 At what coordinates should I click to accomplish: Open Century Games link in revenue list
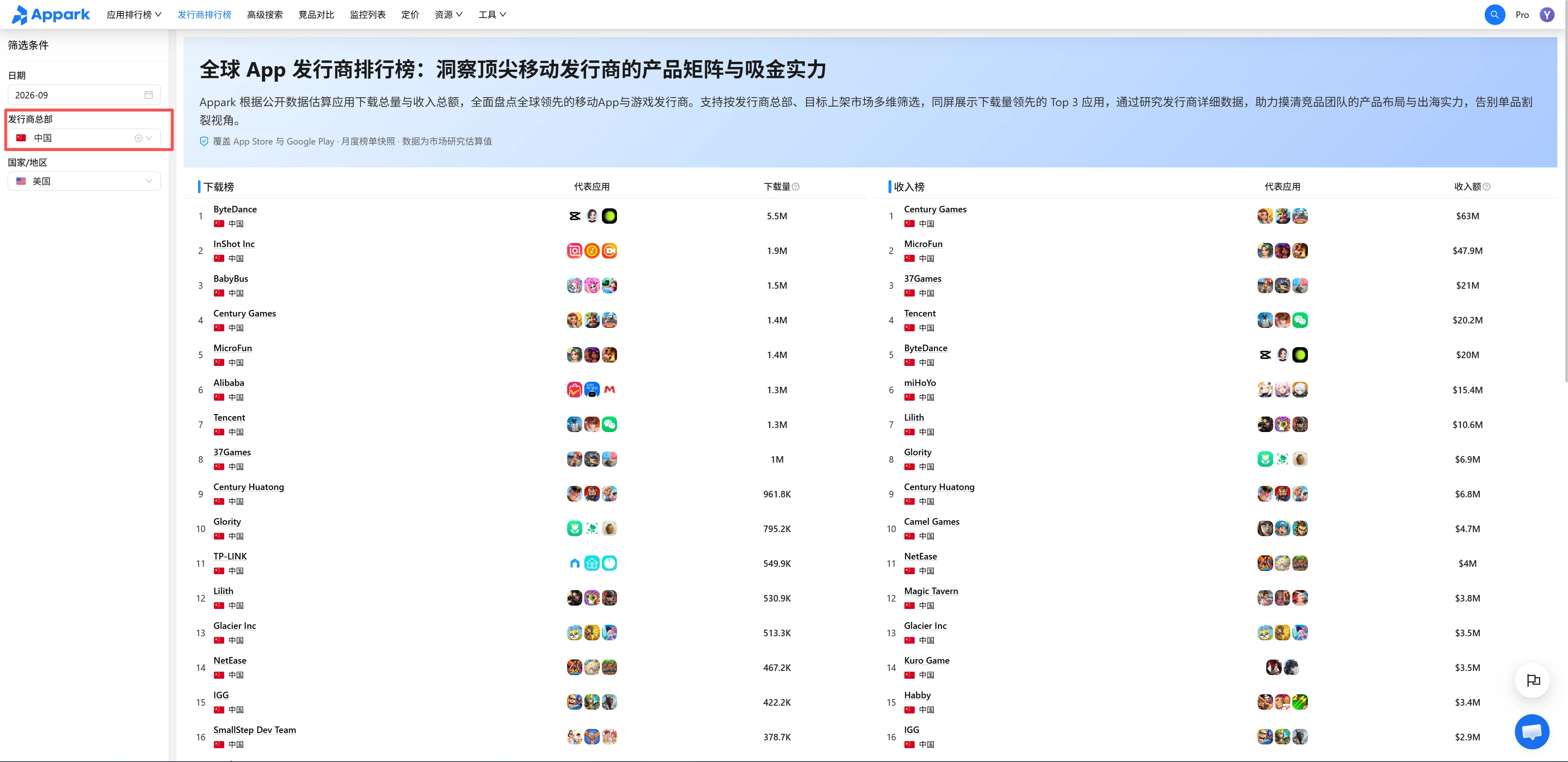point(935,209)
